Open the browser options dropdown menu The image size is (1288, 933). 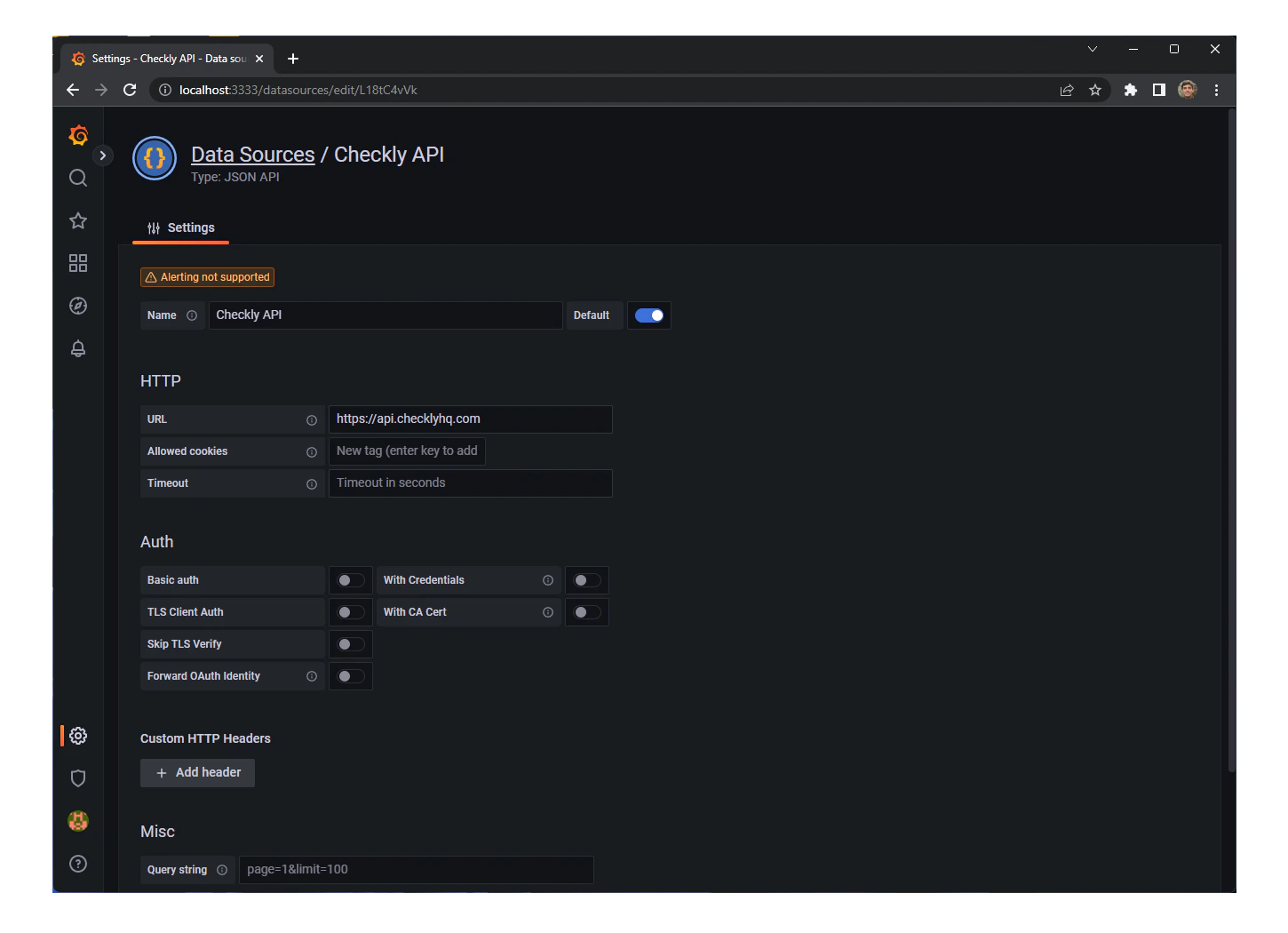1216,90
